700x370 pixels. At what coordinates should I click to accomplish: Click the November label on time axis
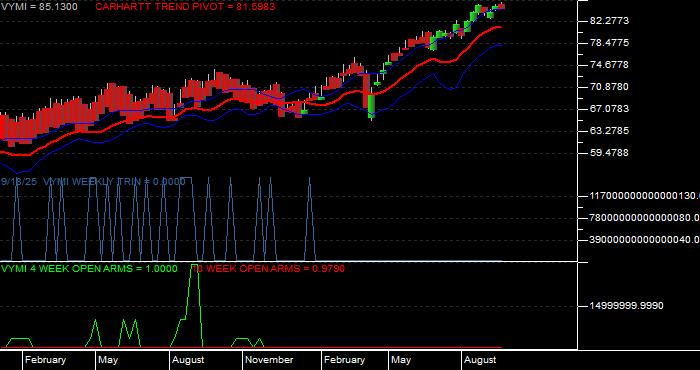[269, 360]
